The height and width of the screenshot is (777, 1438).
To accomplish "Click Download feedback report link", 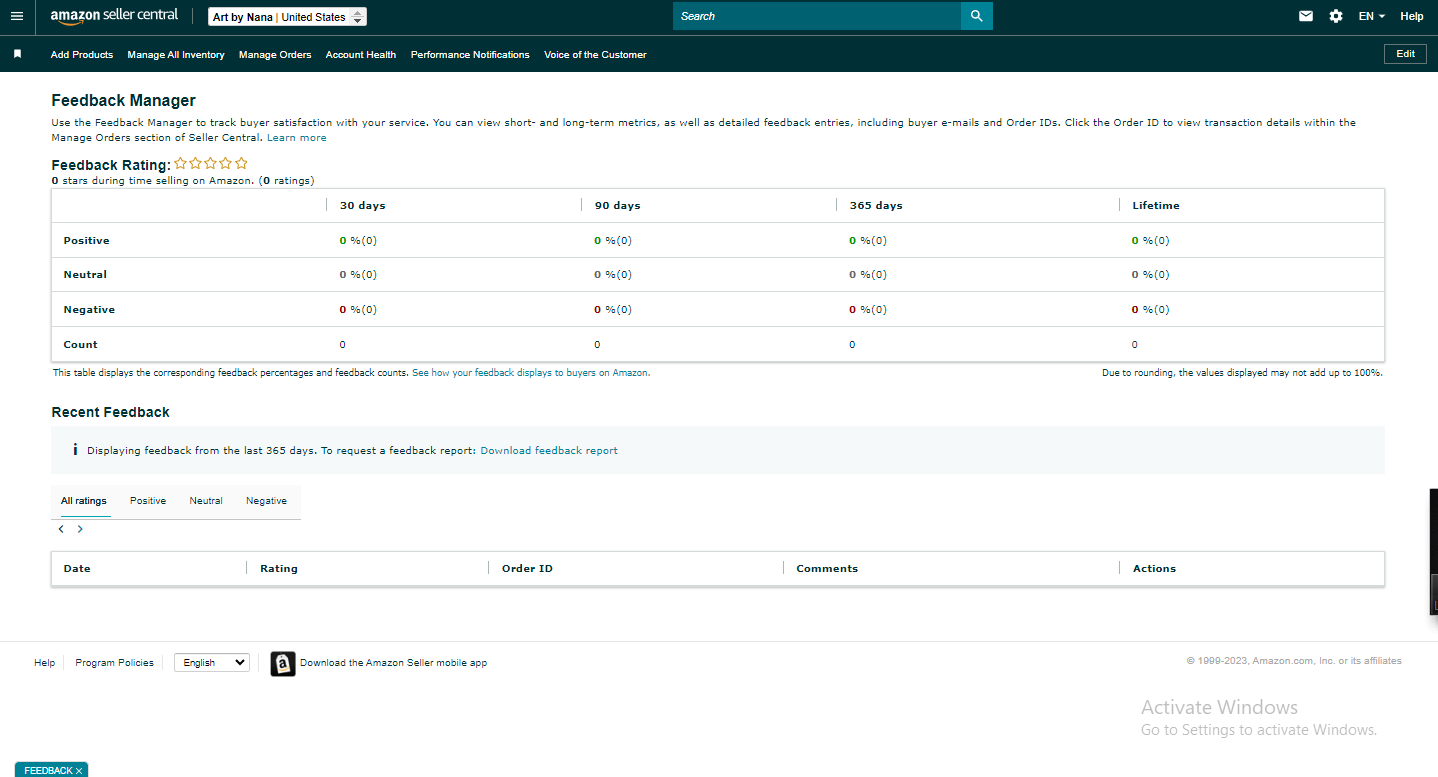I will (x=549, y=451).
